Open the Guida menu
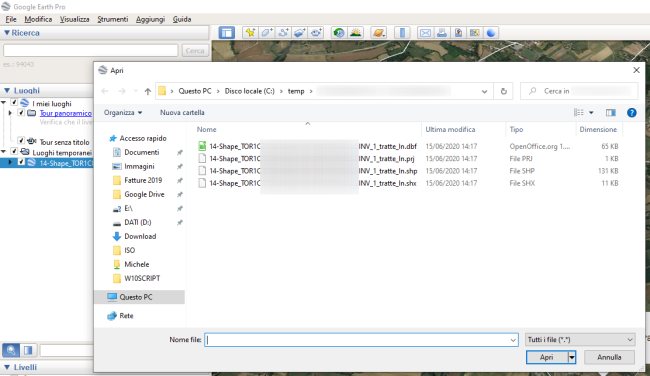This screenshot has width=650, height=376. tap(182, 19)
